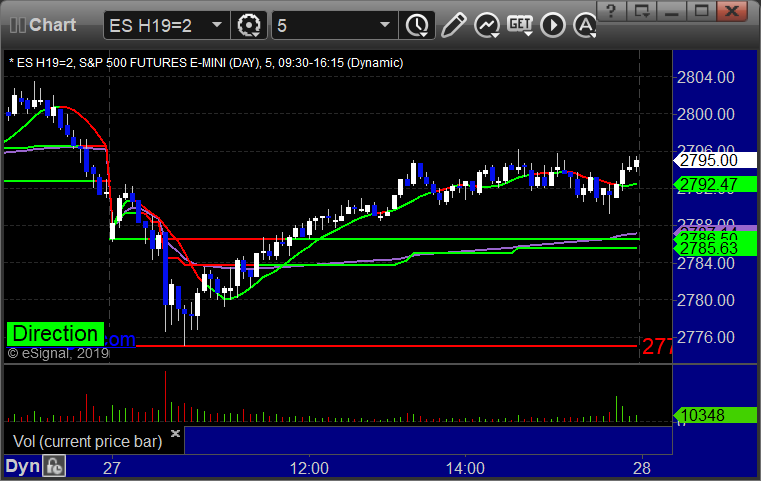
Task: Click the 10348 volume value marker
Action: [715, 415]
